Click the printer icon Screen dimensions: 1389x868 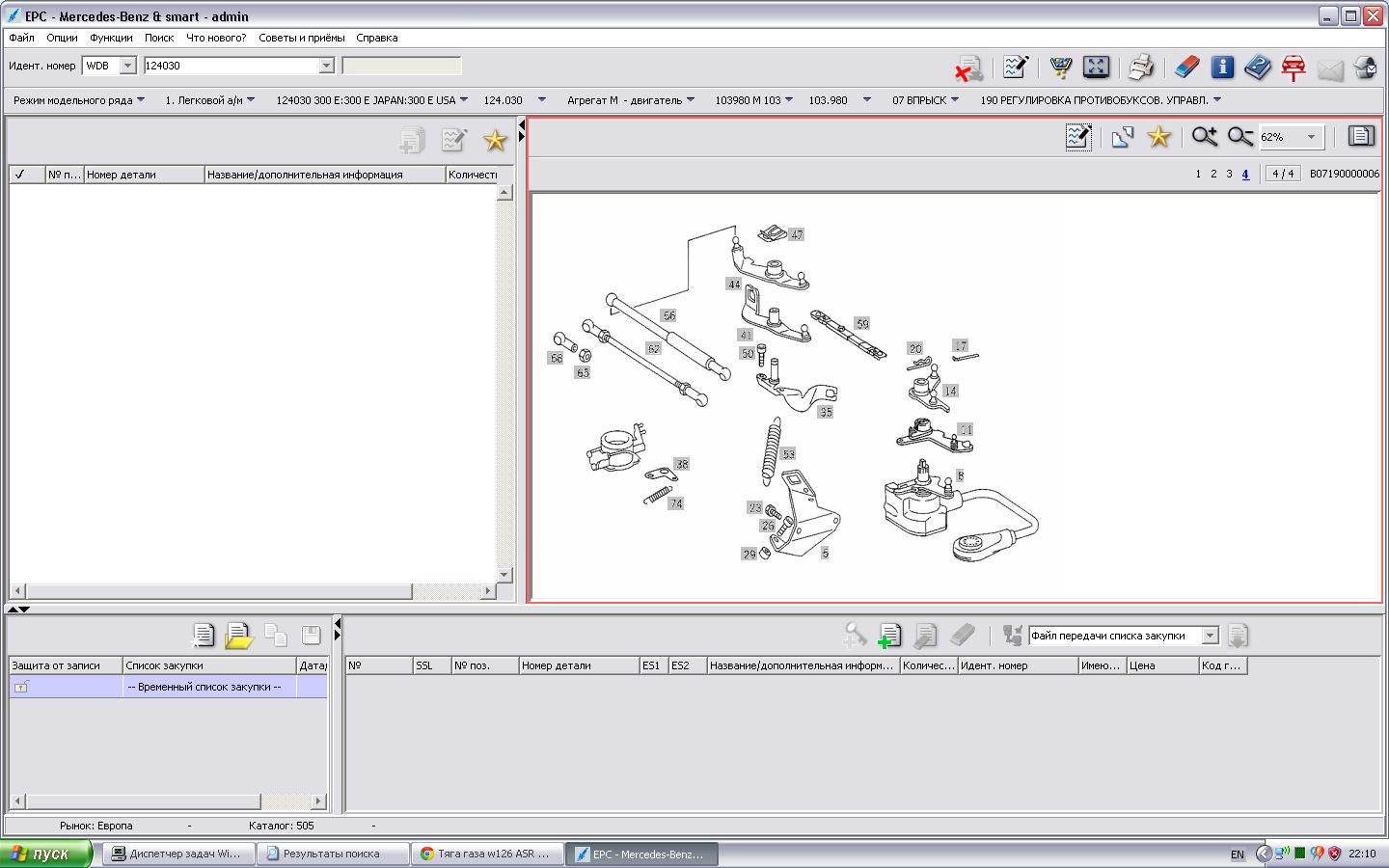click(1141, 67)
